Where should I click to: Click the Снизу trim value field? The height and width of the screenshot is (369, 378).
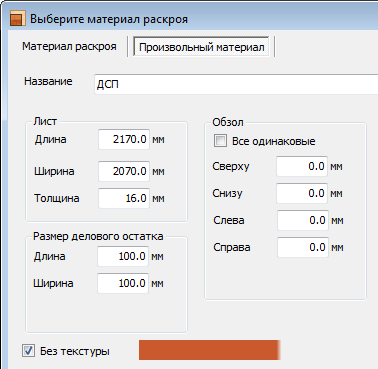[x=302, y=193]
